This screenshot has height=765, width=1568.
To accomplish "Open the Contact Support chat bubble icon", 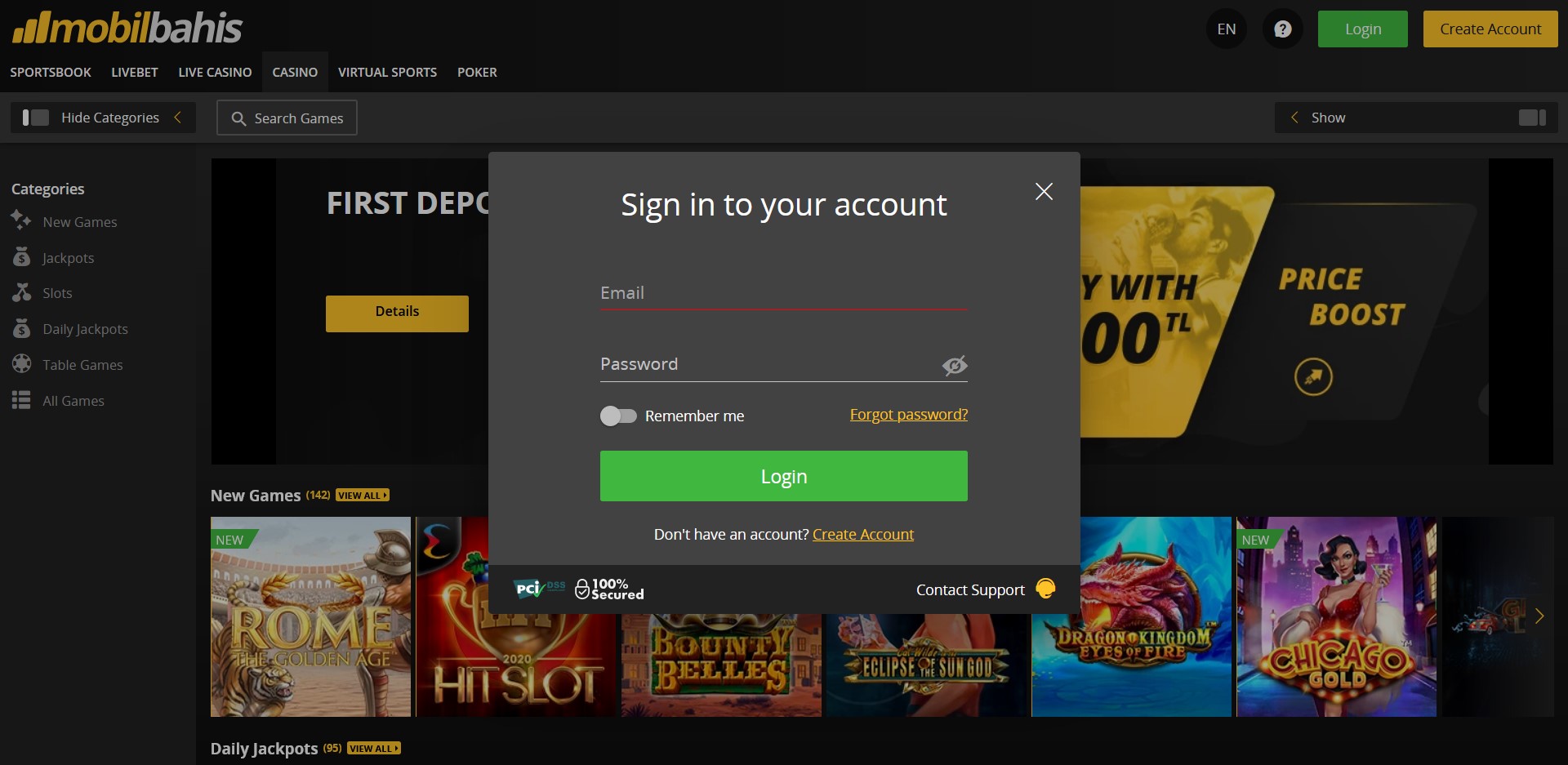I will 1045,589.
